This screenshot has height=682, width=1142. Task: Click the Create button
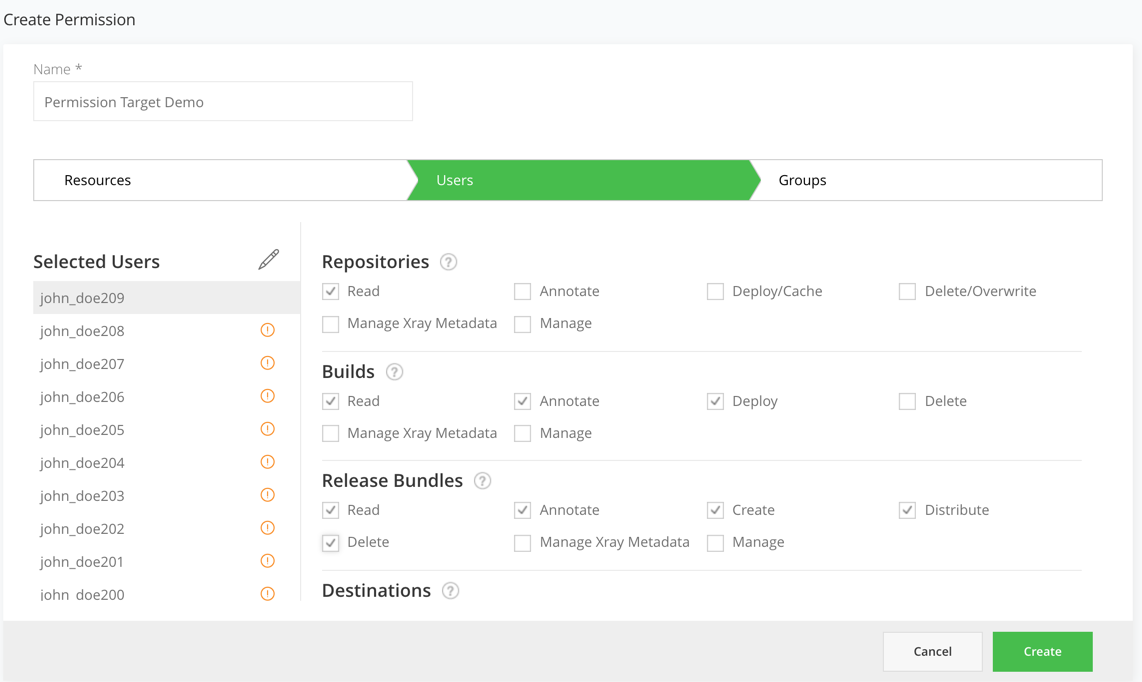1042,651
